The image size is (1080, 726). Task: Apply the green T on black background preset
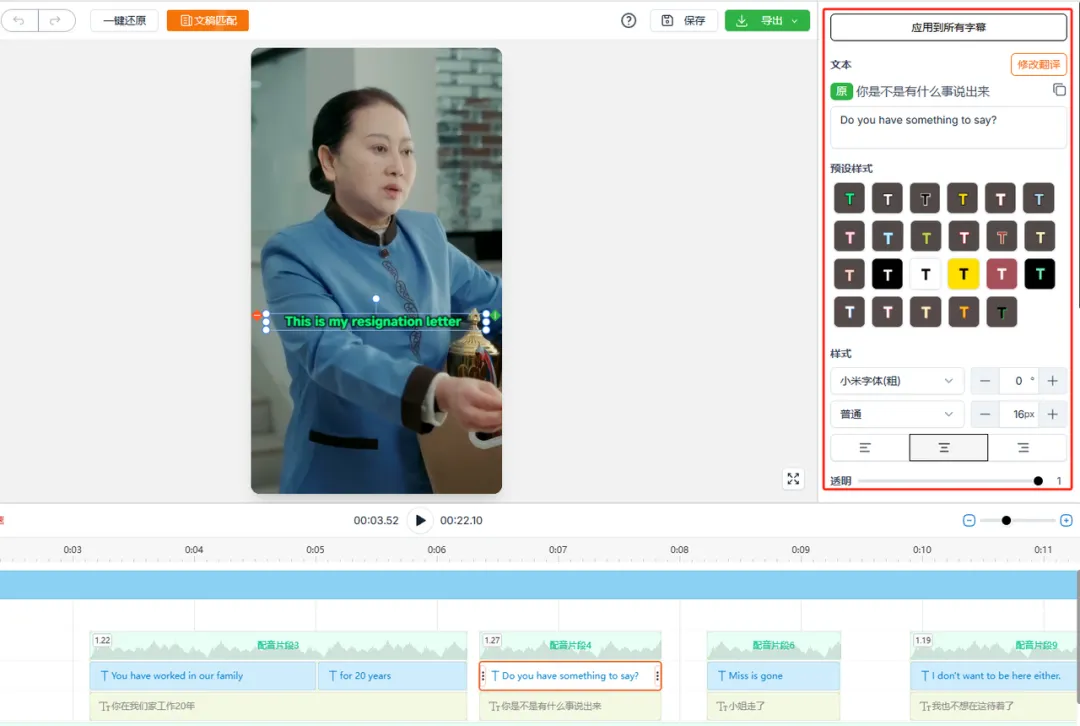pos(1039,275)
